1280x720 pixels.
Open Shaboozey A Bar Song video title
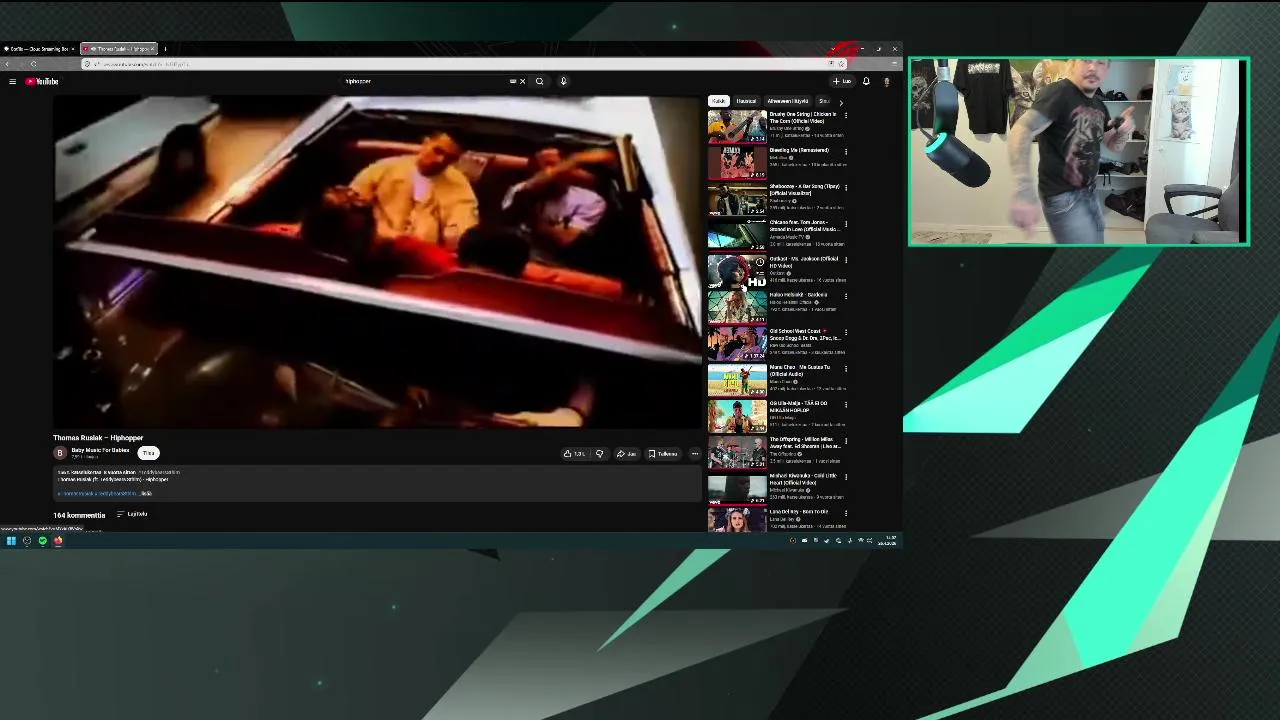tap(804, 189)
